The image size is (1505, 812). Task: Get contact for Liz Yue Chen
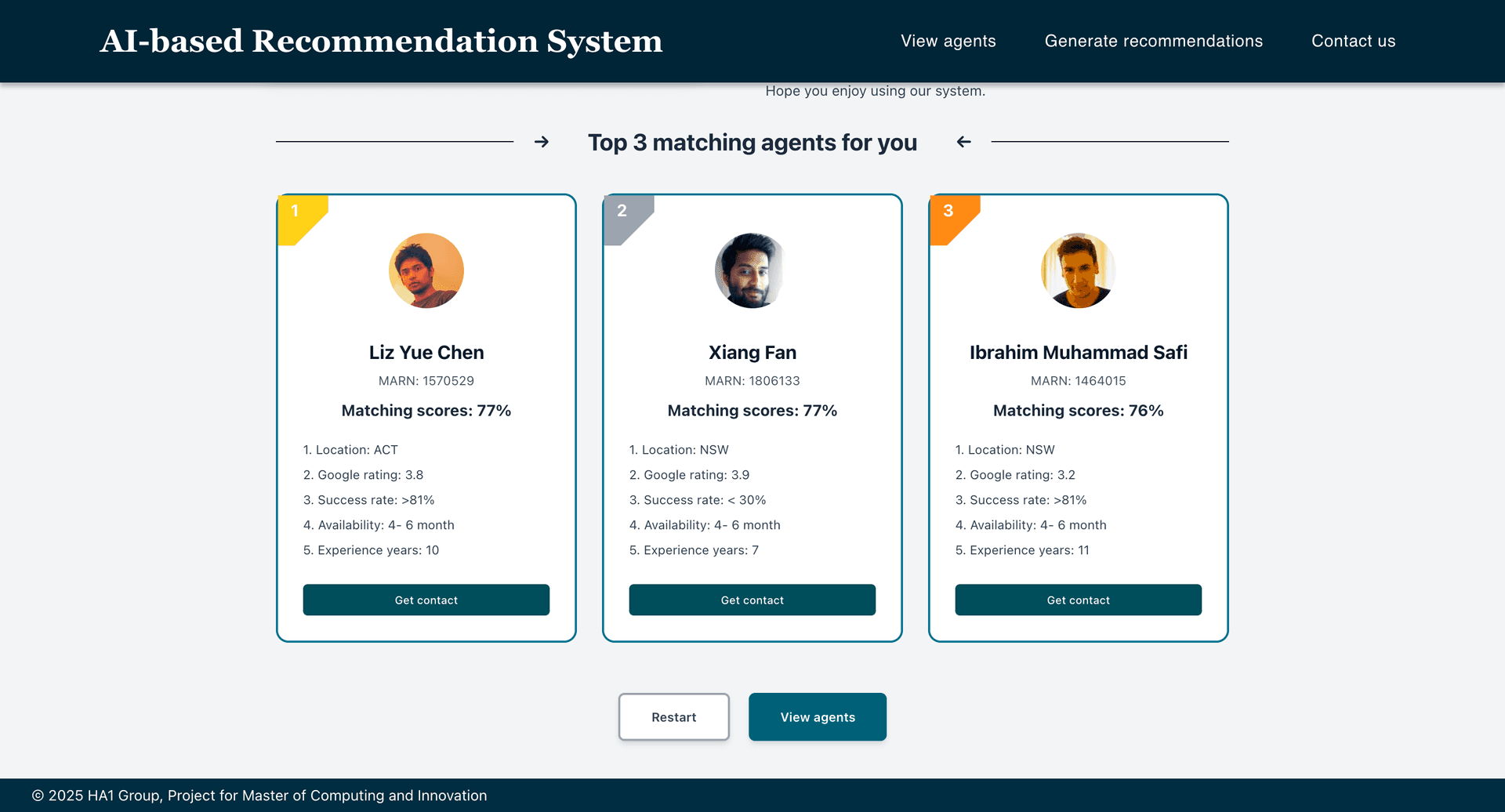click(426, 600)
